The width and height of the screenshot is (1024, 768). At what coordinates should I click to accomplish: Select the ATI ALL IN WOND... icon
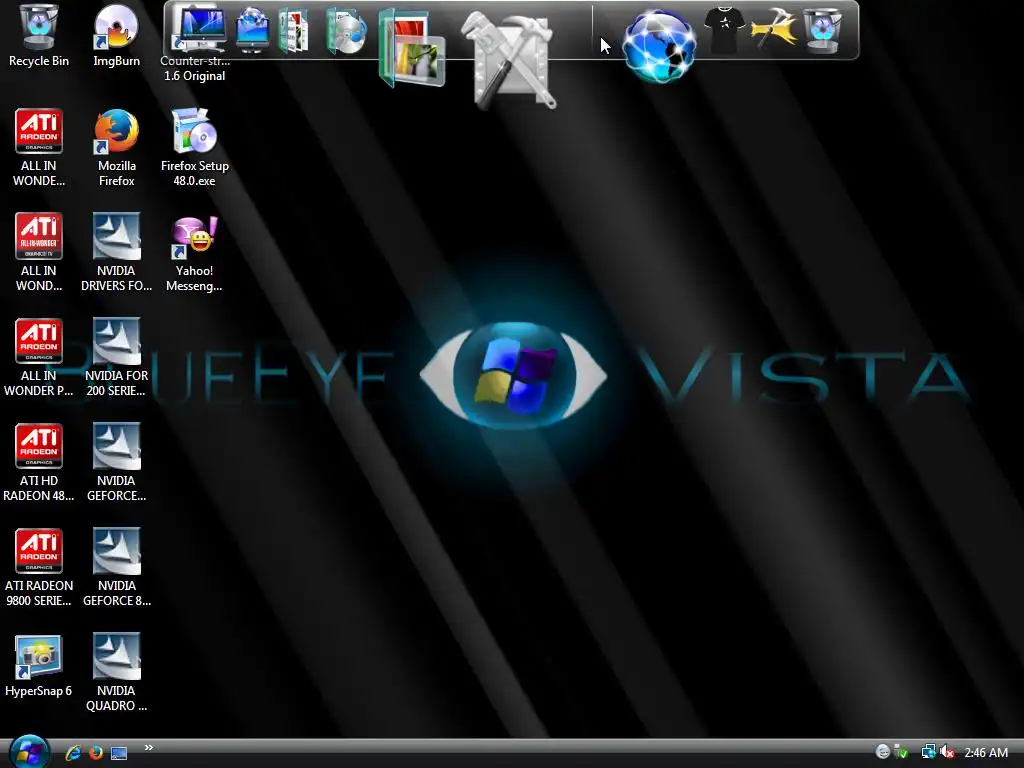coord(39,253)
